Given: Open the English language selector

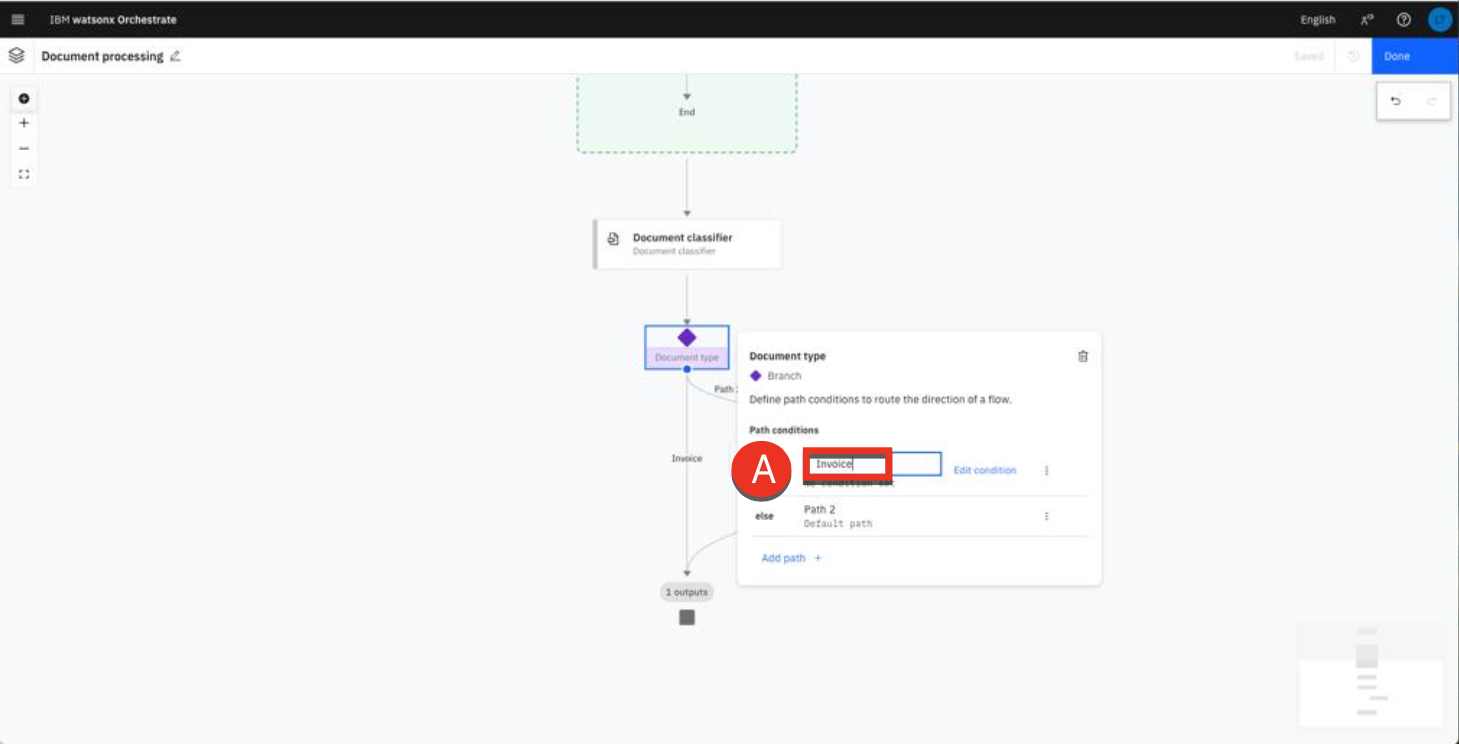Looking at the screenshot, I should tap(1317, 20).
